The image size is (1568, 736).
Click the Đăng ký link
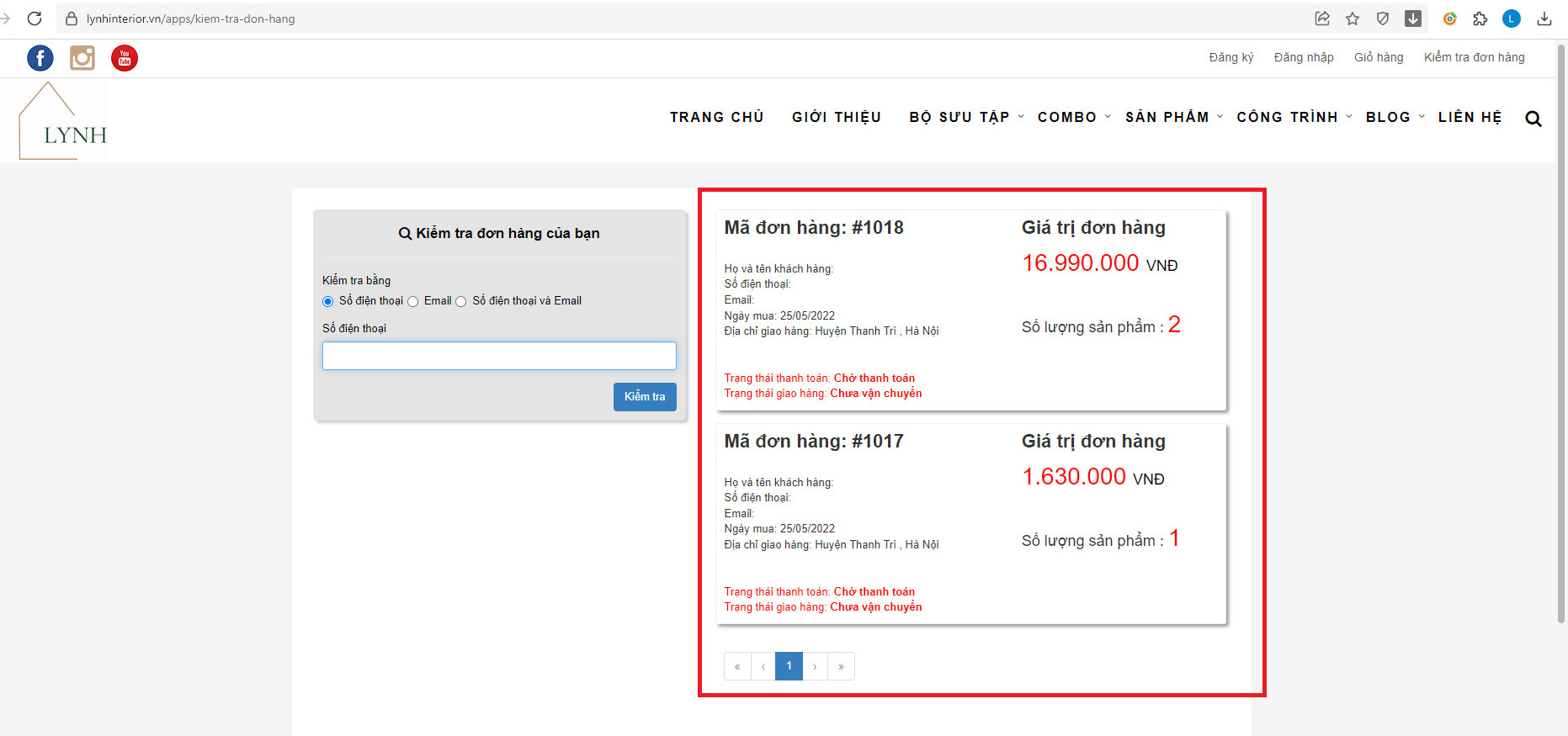point(1231,57)
